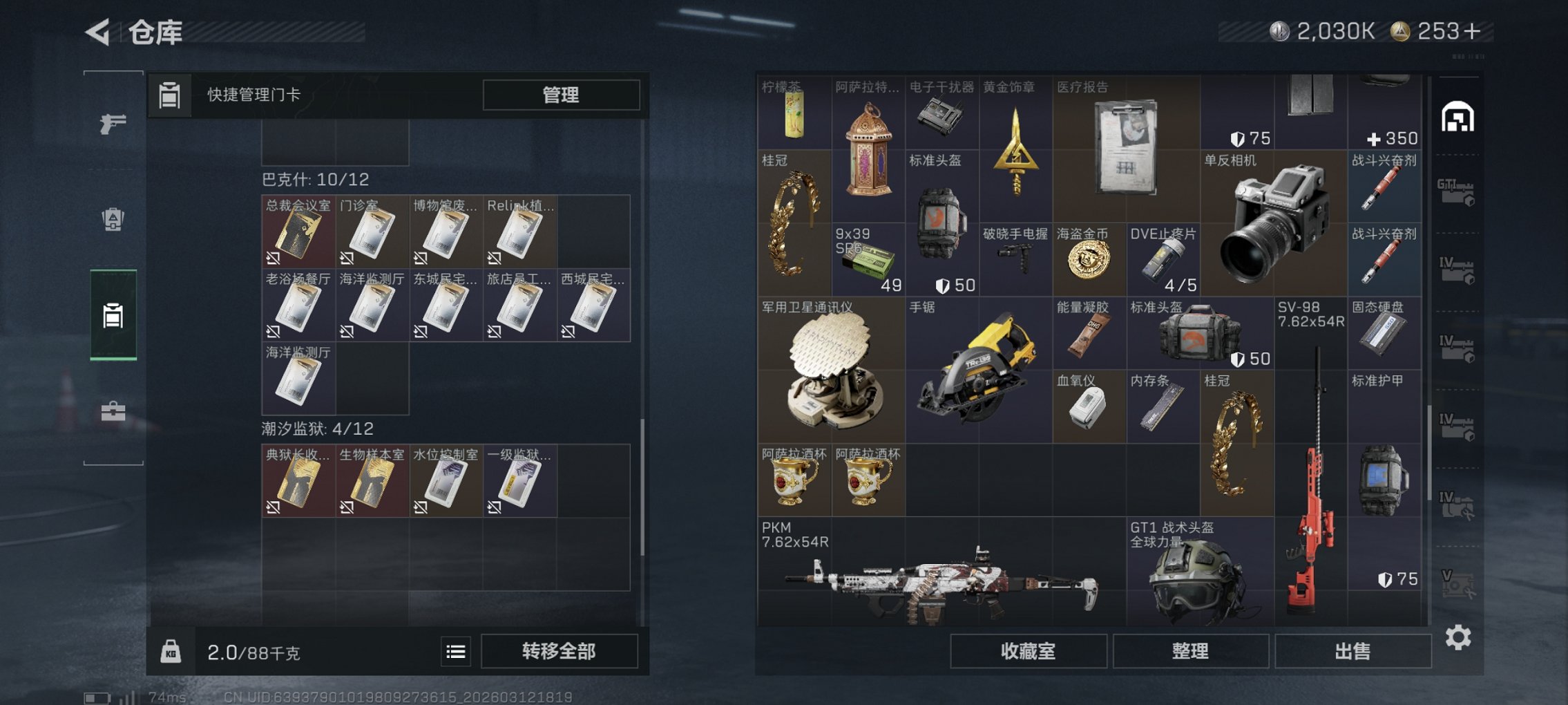Open the main stash home icon tab
The width and height of the screenshot is (1568, 705).
coord(1457,117)
